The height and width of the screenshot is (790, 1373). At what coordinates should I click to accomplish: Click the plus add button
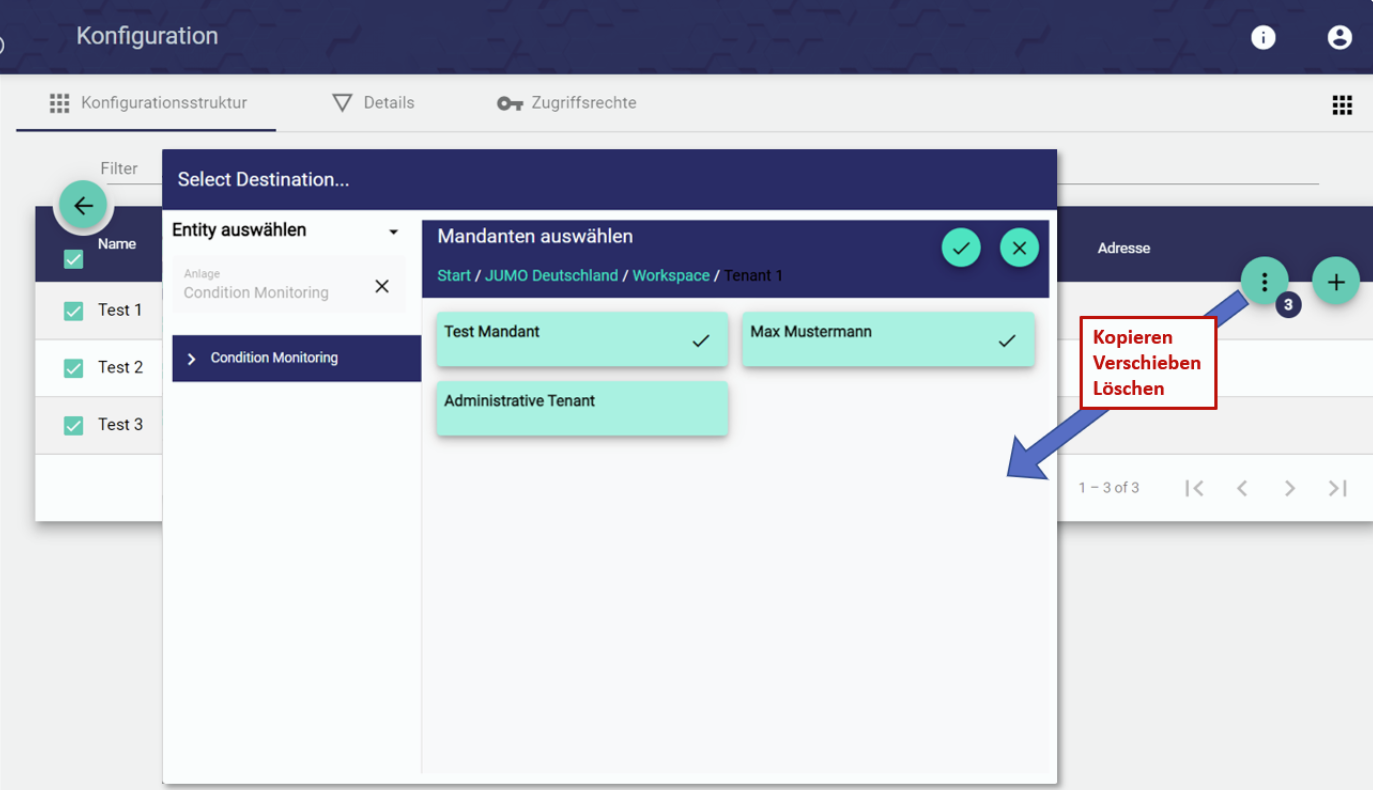(1335, 281)
